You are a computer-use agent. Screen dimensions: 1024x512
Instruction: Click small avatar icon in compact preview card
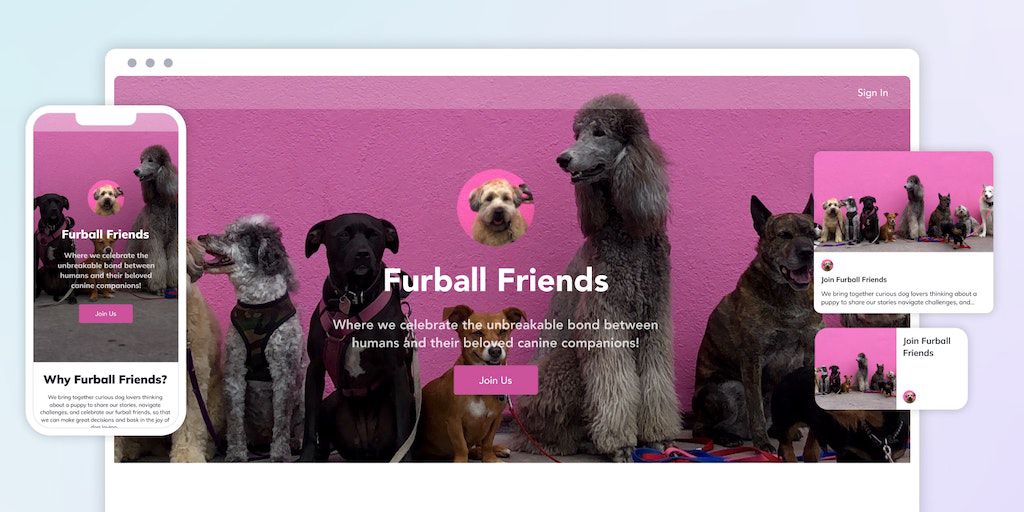[909, 396]
